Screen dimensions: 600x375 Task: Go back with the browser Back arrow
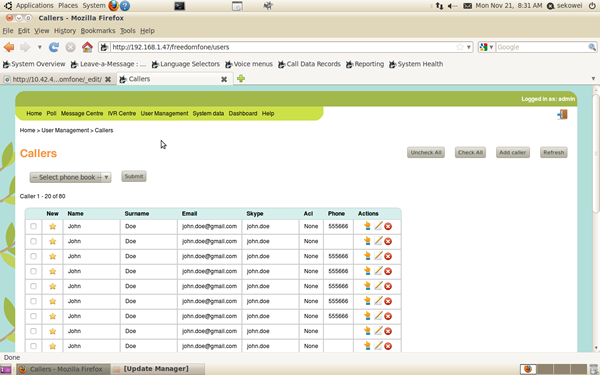[9, 47]
